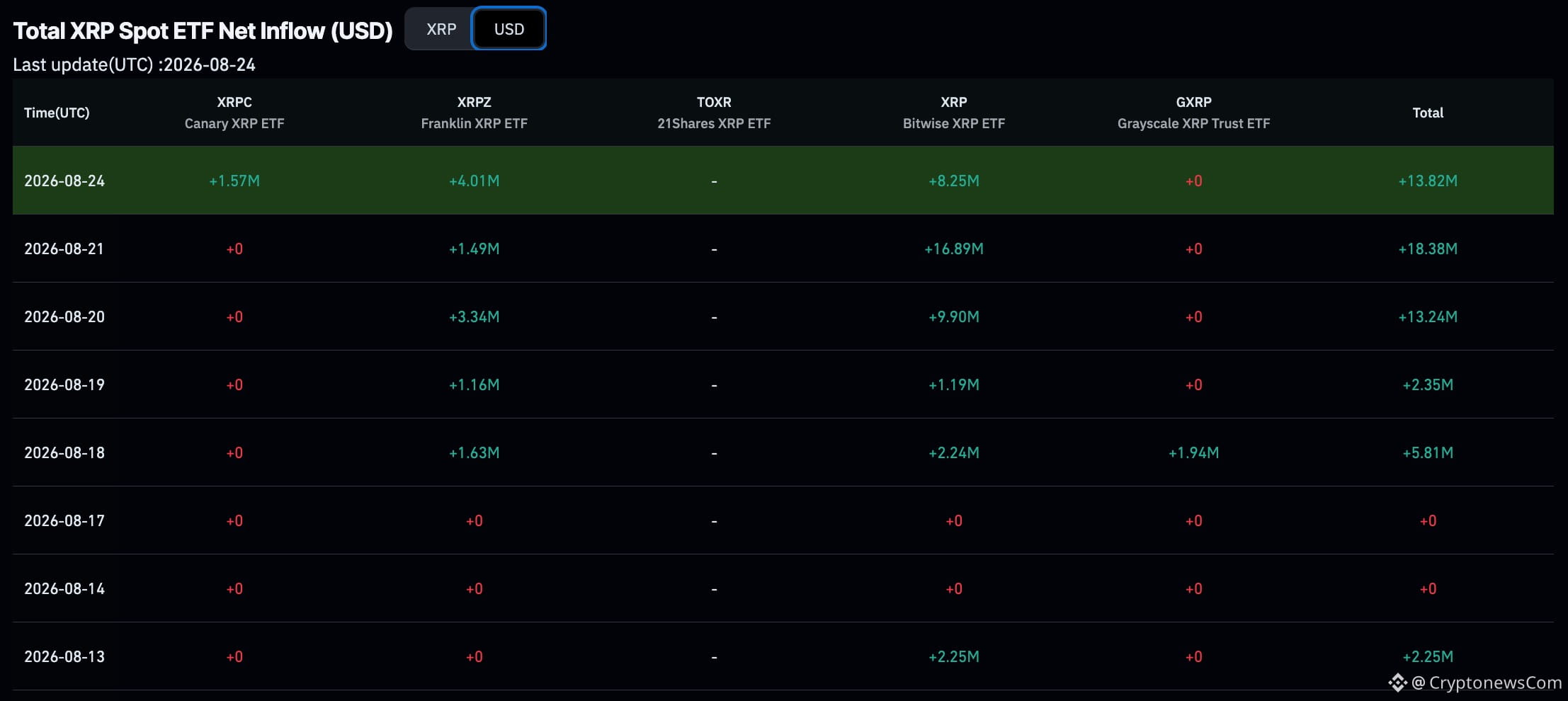Click the +16.89M Bitwise inflow value

pos(954,249)
